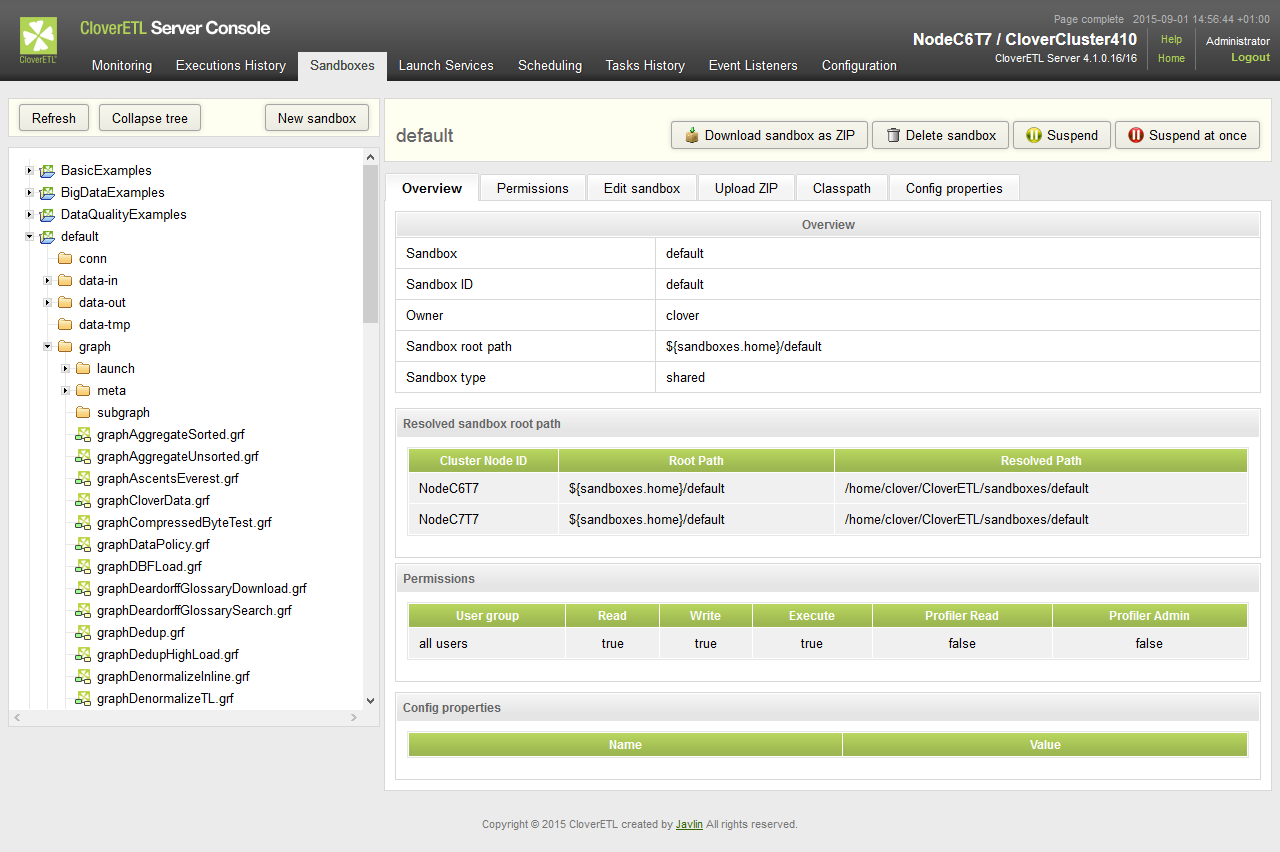The height and width of the screenshot is (852, 1280).
Task: Click the BasicExamples sandbox icon
Action: [x=47, y=171]
